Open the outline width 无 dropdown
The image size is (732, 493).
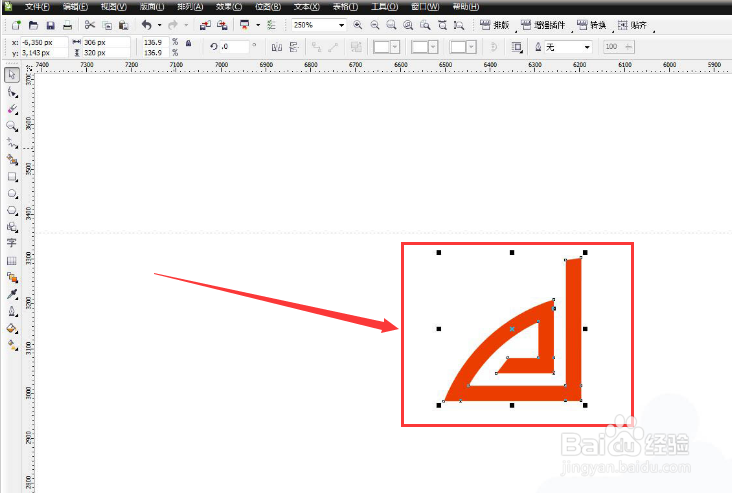point(587,47)
